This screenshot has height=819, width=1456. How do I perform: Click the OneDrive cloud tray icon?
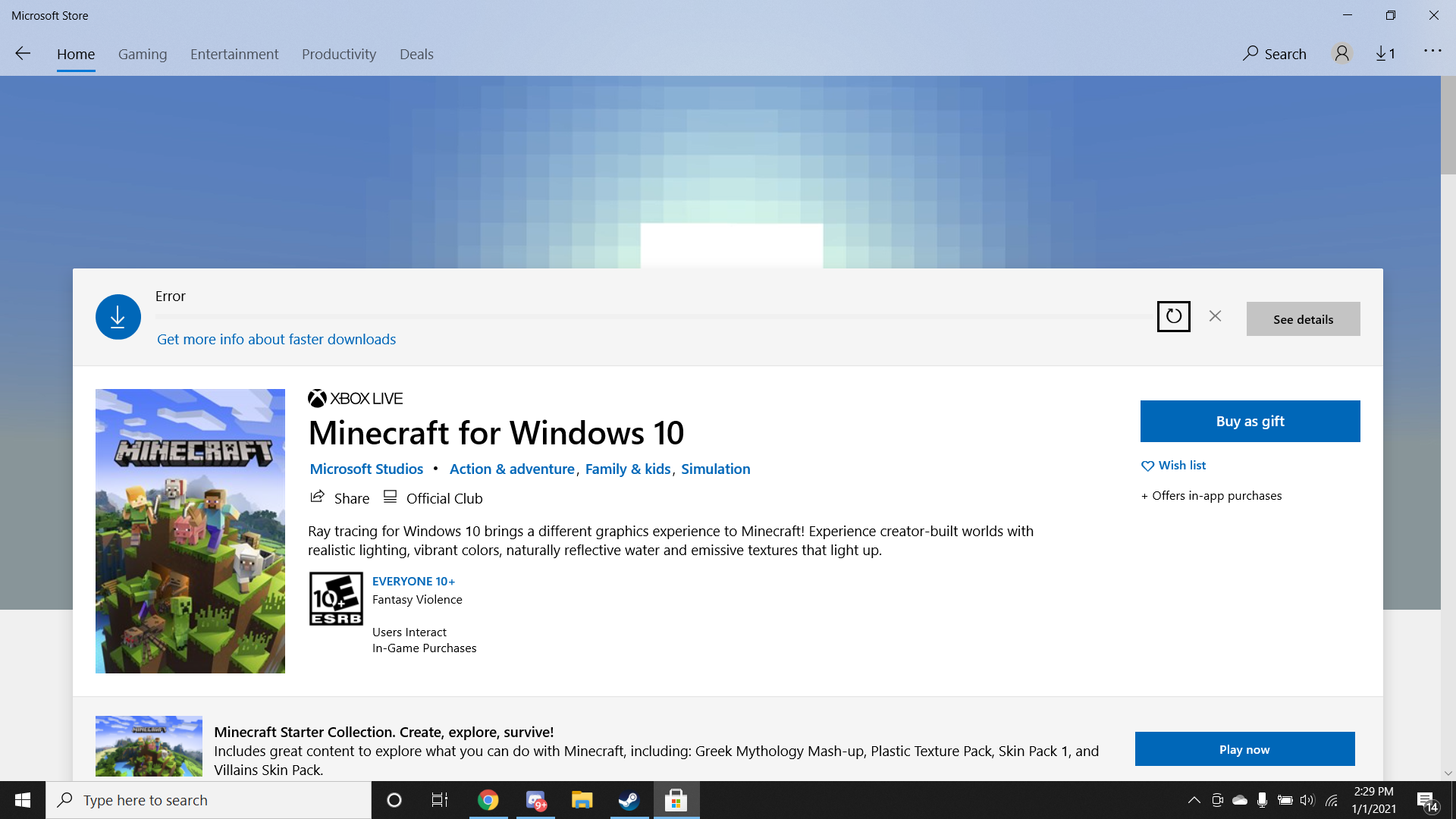(1240, 800)
